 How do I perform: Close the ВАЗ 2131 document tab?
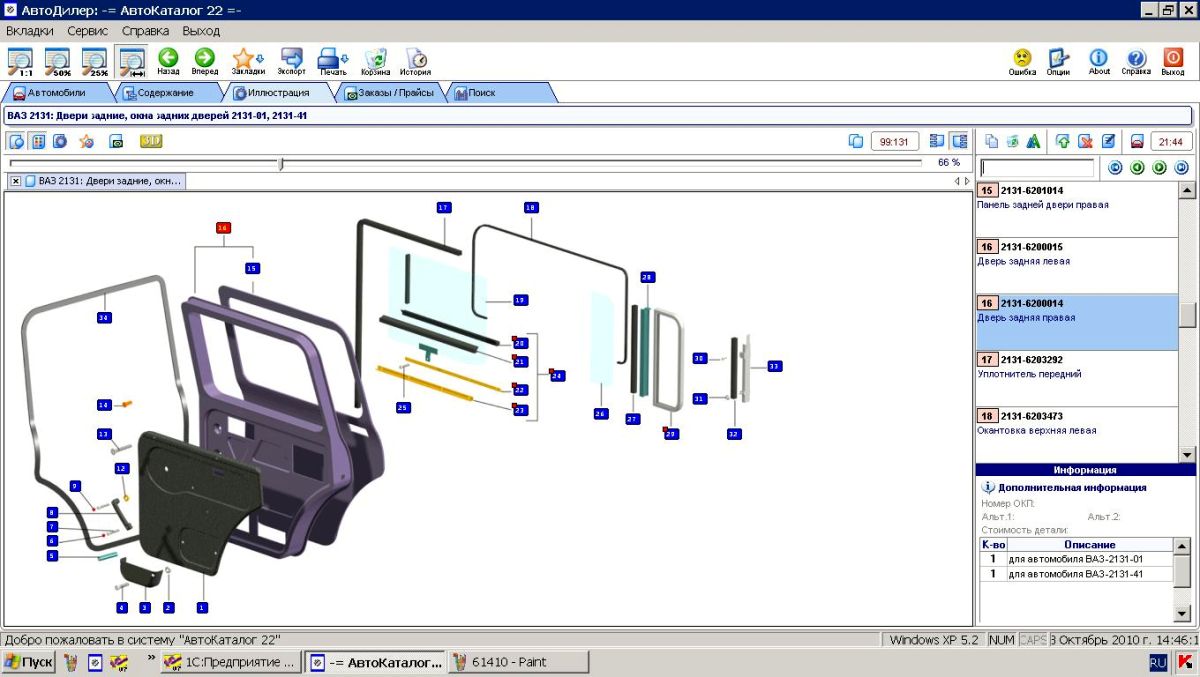(16, 181)
